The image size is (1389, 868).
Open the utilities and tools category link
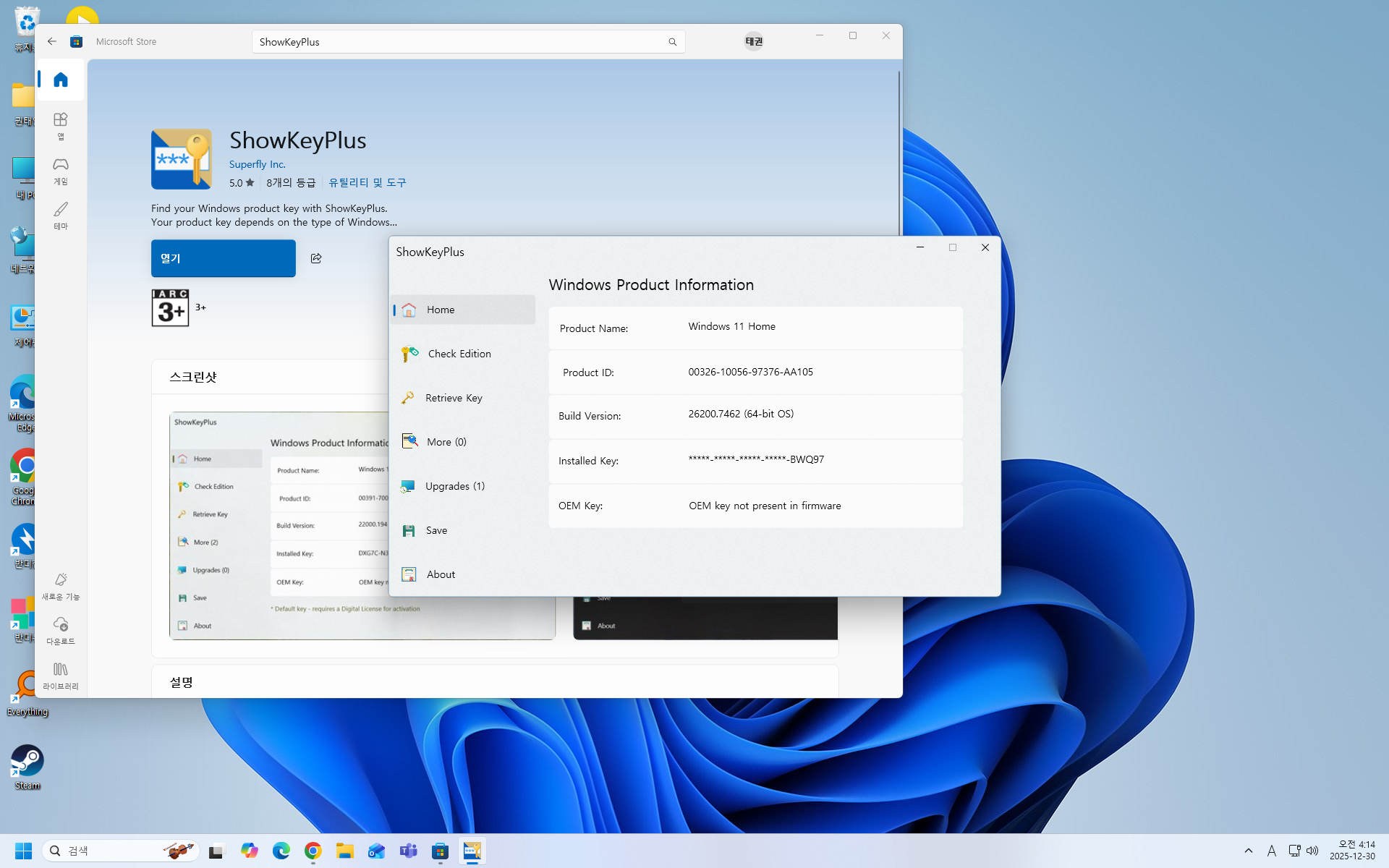pyautogui.click(x=368, y=182)
